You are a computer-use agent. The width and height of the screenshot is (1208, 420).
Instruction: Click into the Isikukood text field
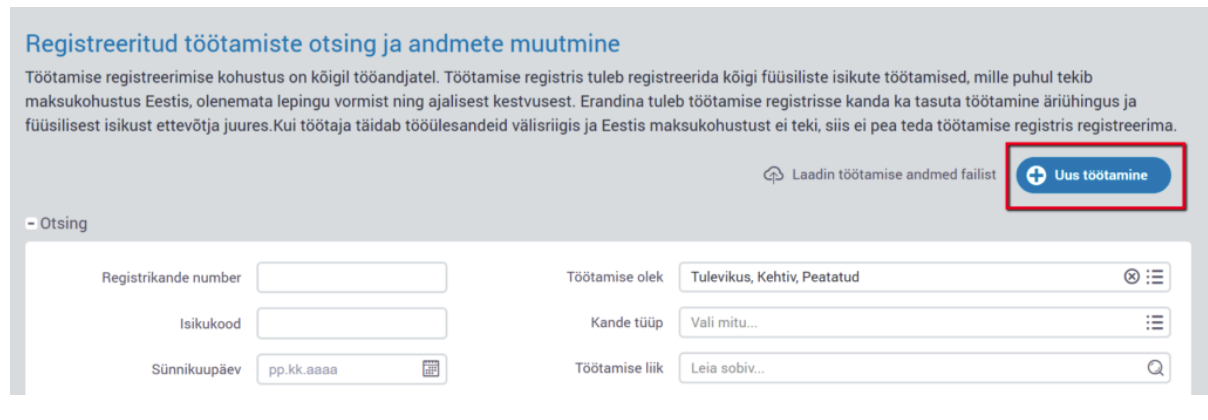pos(351,323)
